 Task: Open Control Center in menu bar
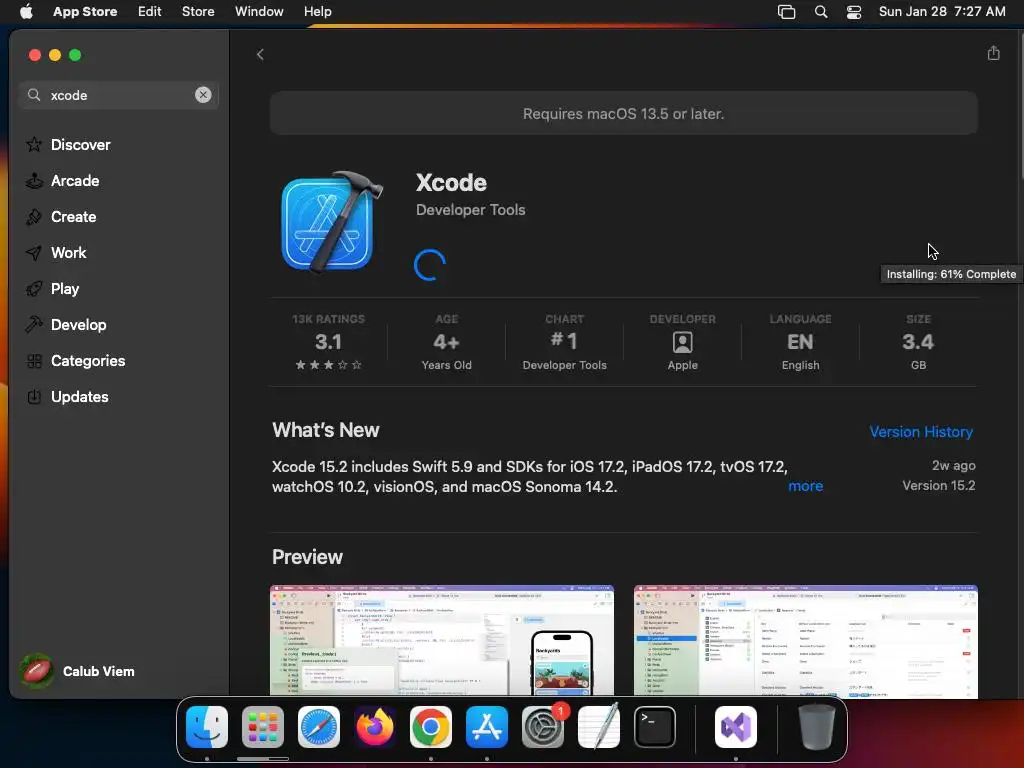click(x=854, y=12)
